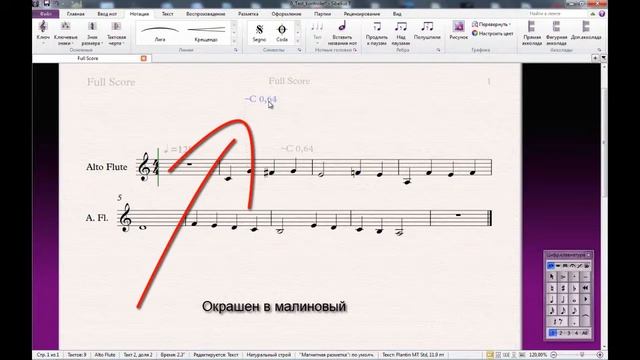The image size is (640, 360).
Task: Select voice 1 on the keypad
Action: (552, 333)
